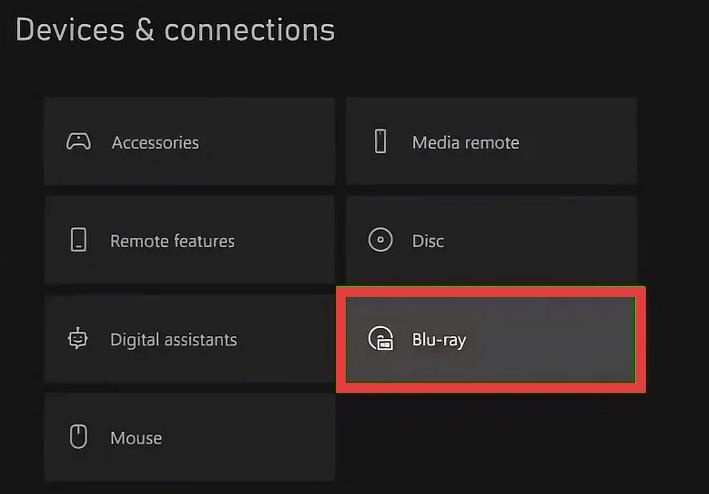Open the Media remote settings tile

(x=492, y=141)
